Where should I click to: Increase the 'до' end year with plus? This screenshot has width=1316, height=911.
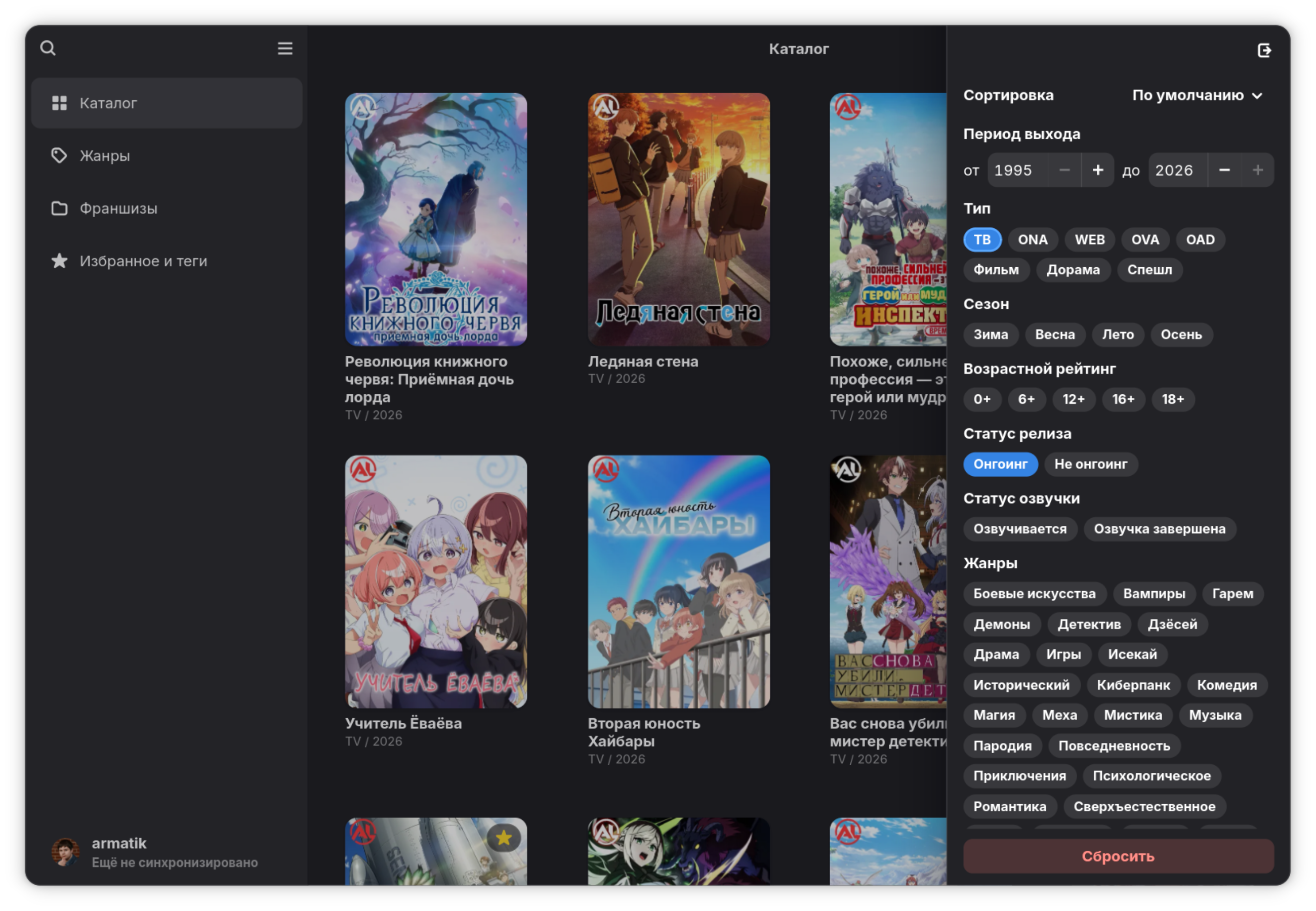click(1257, 170)
